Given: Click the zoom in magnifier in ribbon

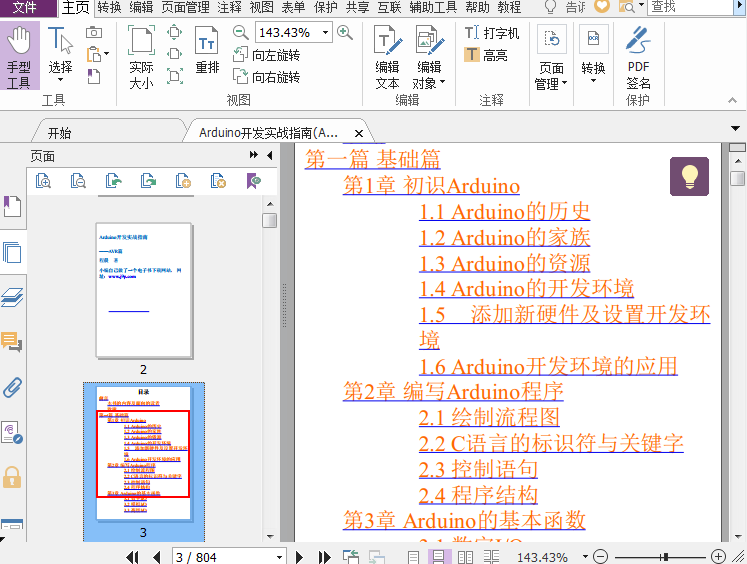Looking at the screenshot, I should (344, 32).
